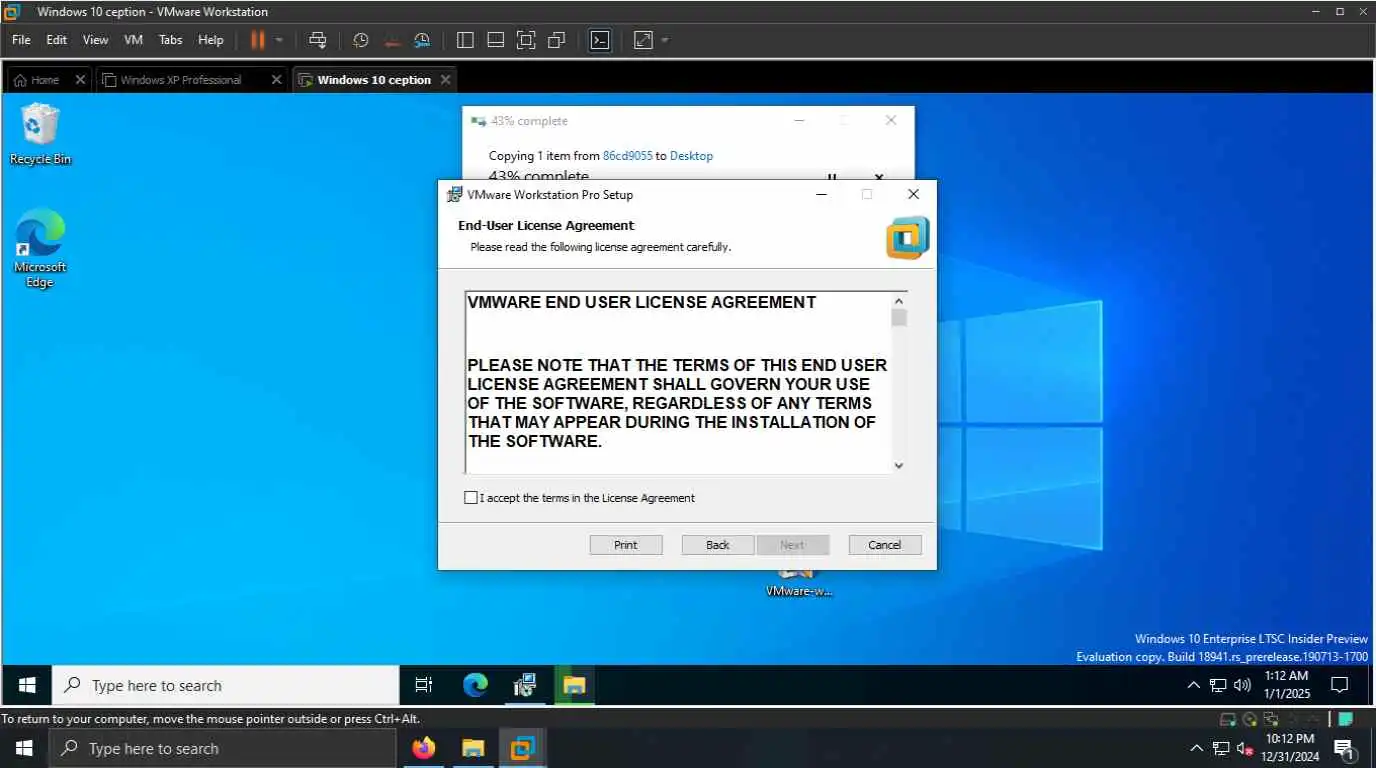Open the Tabs menu
The image size is (1376, 768).
171,40
